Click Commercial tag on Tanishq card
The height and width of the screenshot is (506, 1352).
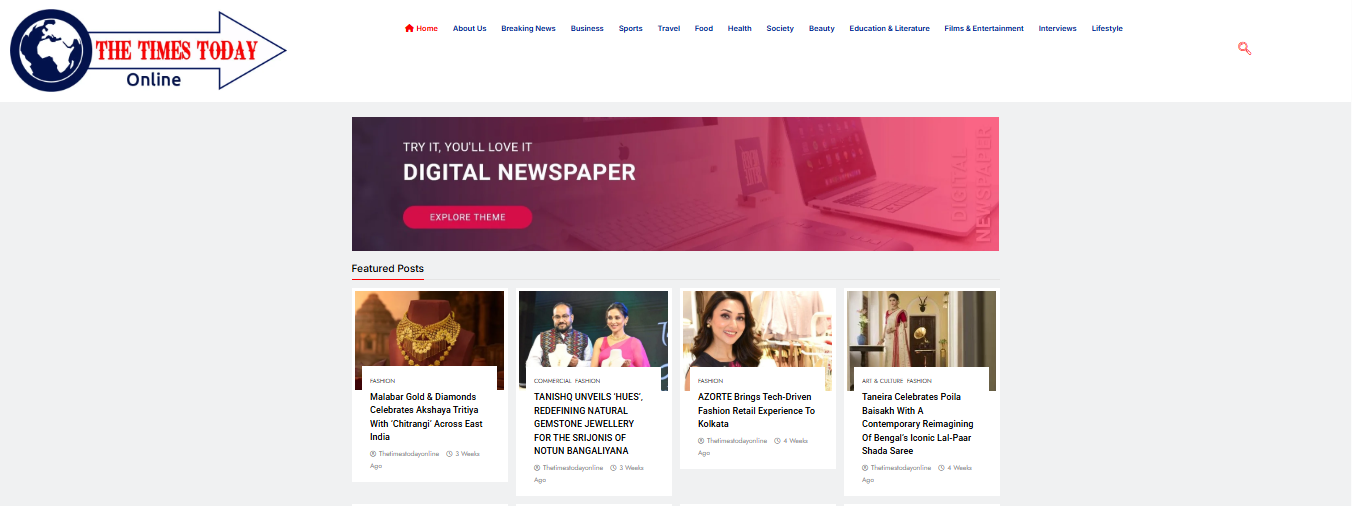552,381
